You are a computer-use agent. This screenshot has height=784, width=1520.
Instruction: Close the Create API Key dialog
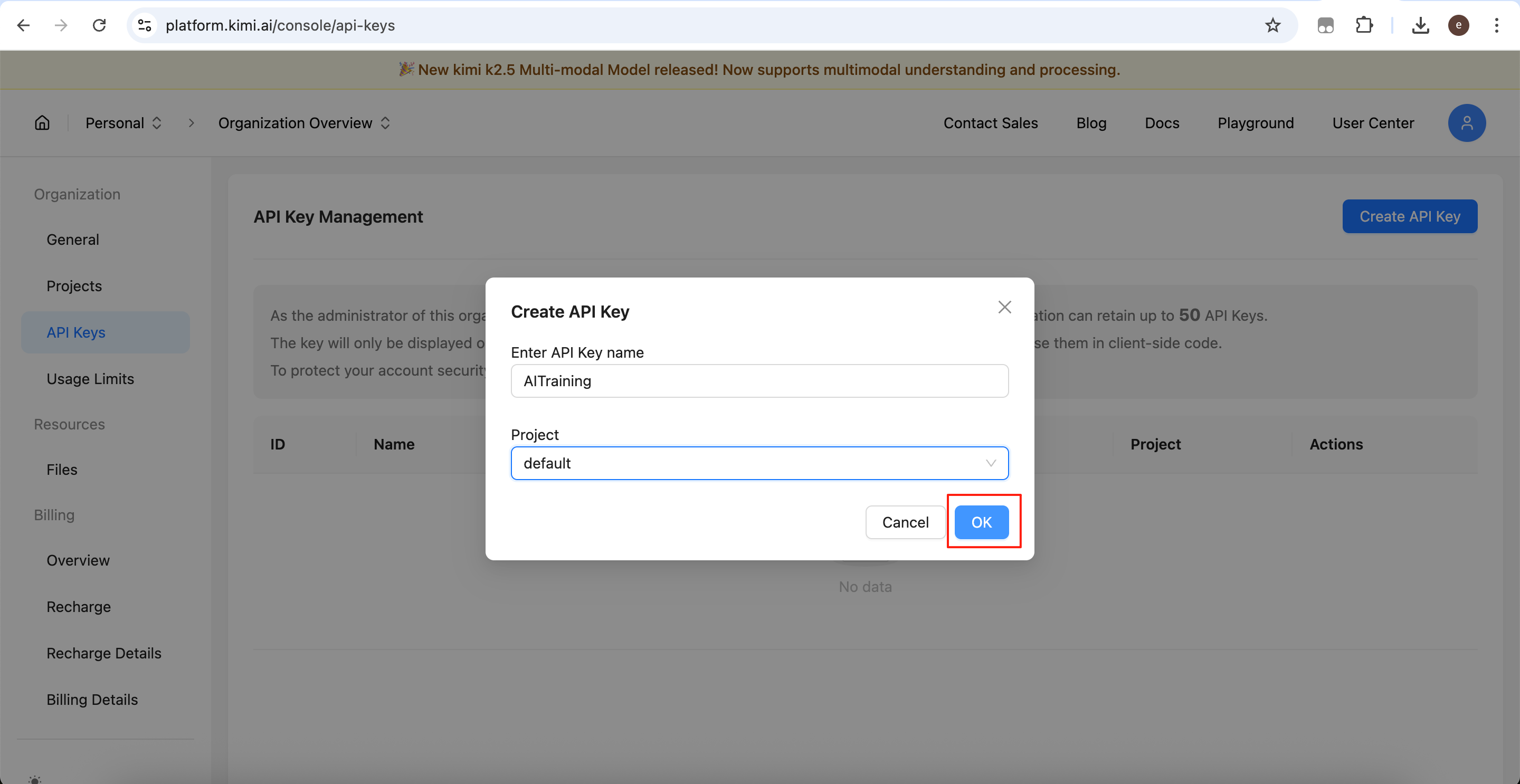(1004, 308)
